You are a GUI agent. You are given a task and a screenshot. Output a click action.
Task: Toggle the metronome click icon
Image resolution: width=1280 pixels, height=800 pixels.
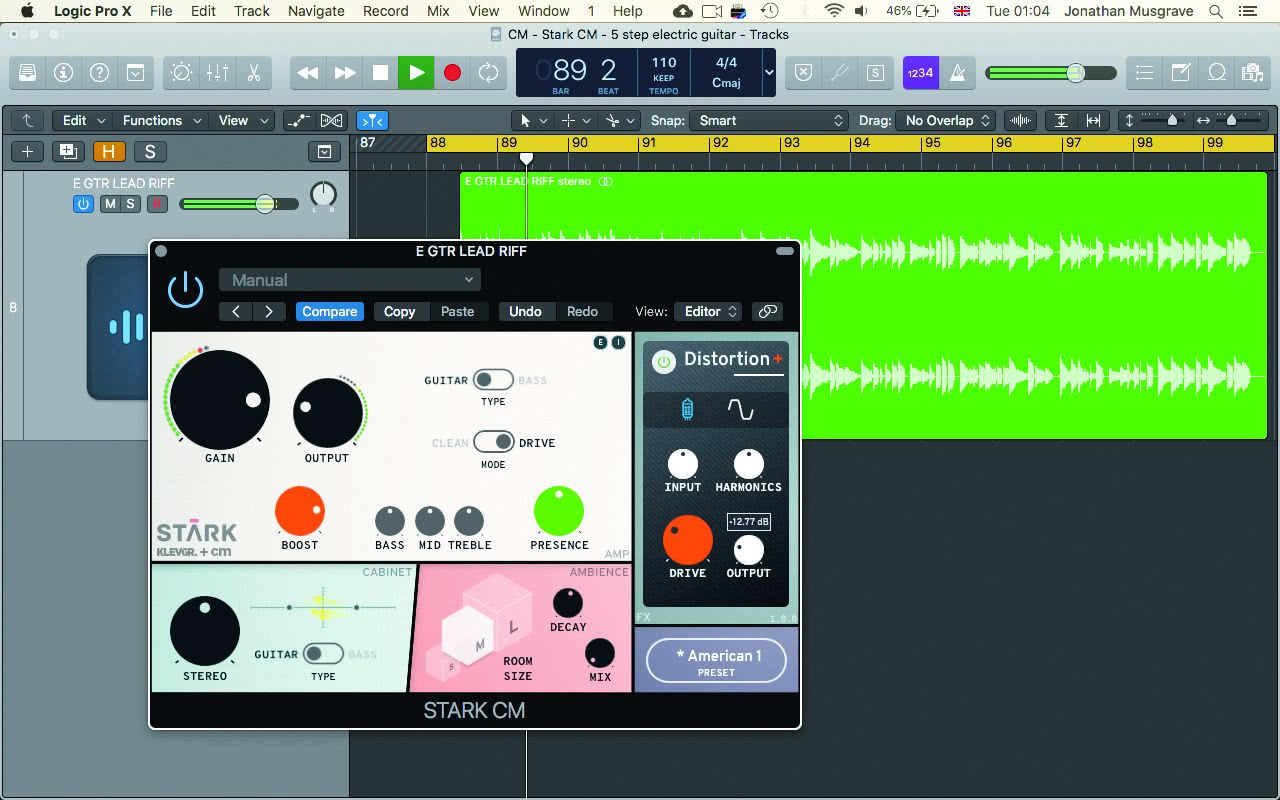point(957,73)
